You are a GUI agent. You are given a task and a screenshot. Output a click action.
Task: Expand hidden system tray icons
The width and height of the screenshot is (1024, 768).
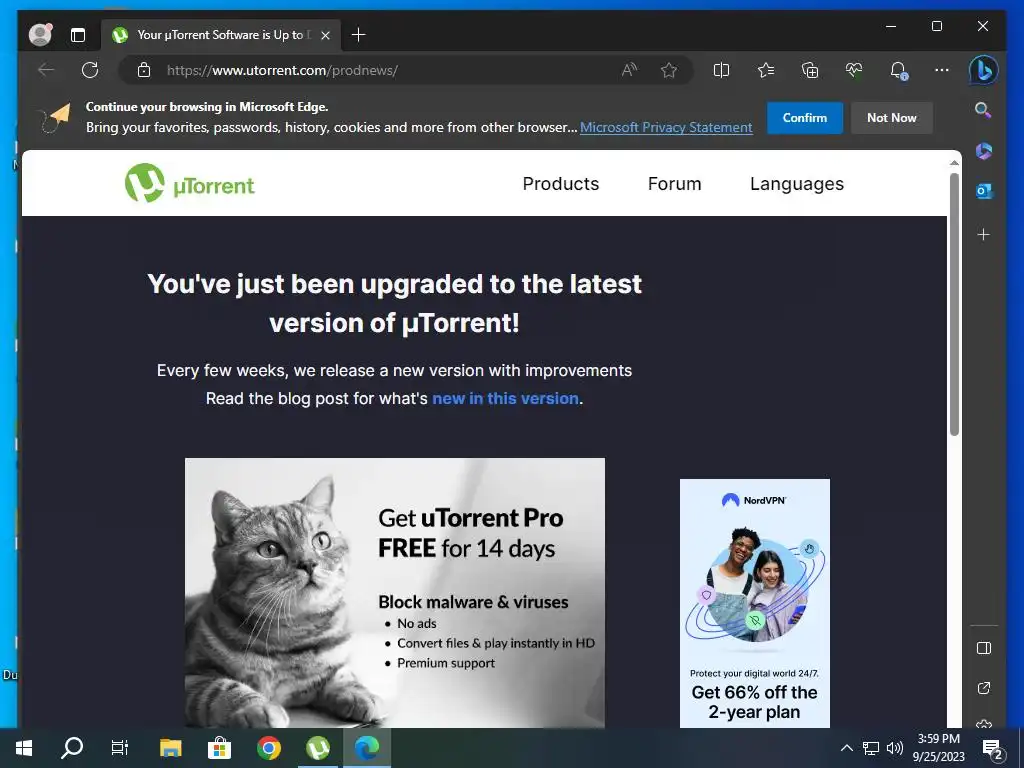pos(846,748)
